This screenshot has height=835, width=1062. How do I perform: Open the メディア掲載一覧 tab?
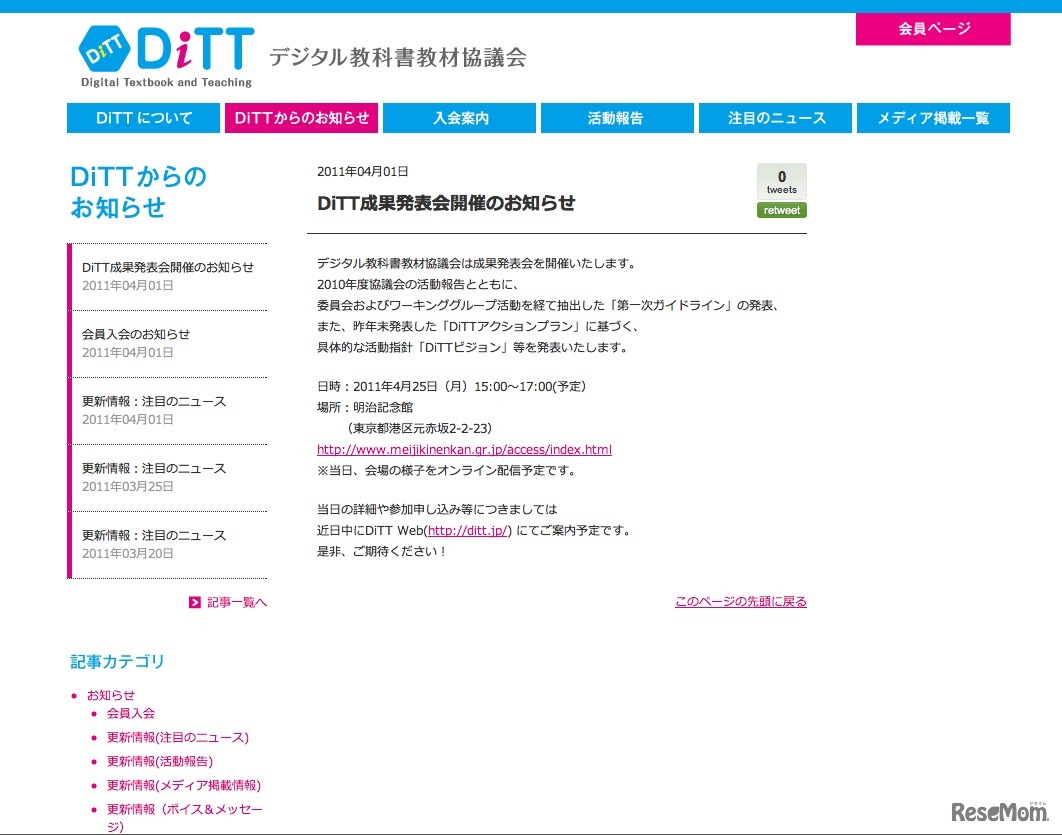tap(933, 118)
